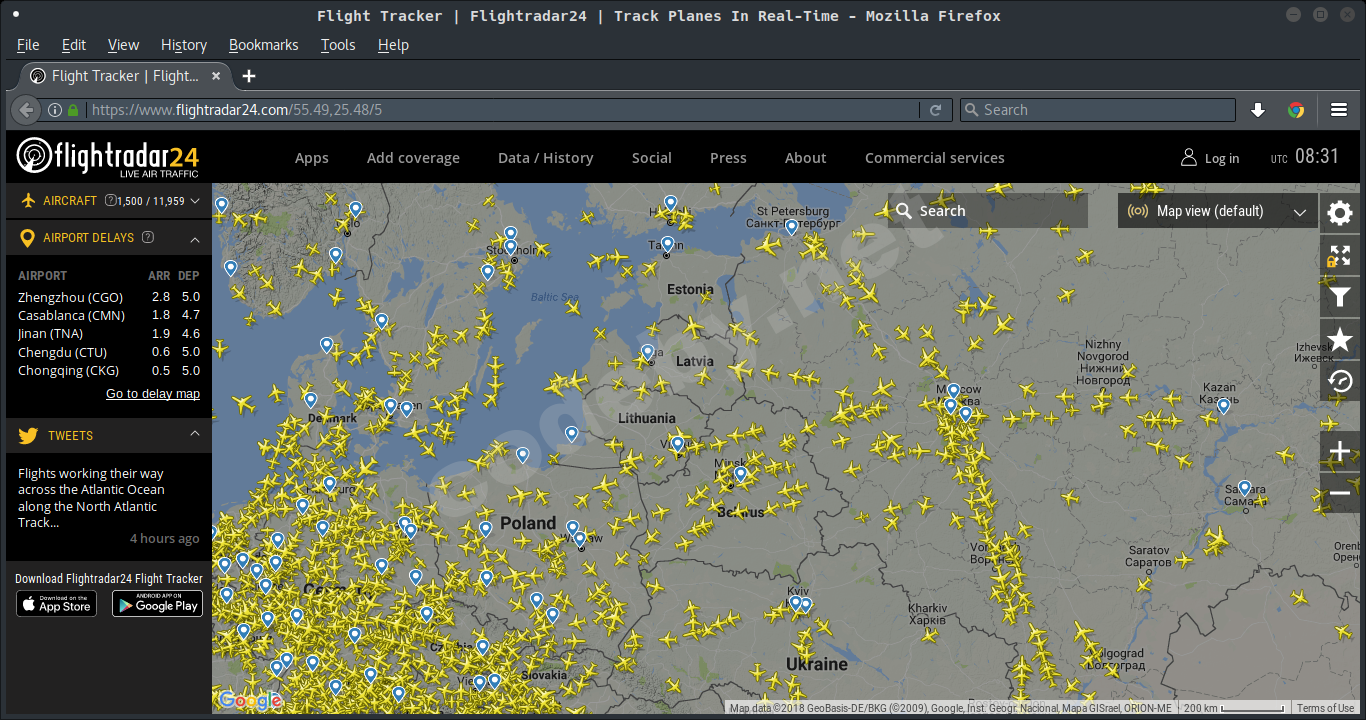Open the File menu

28,45
